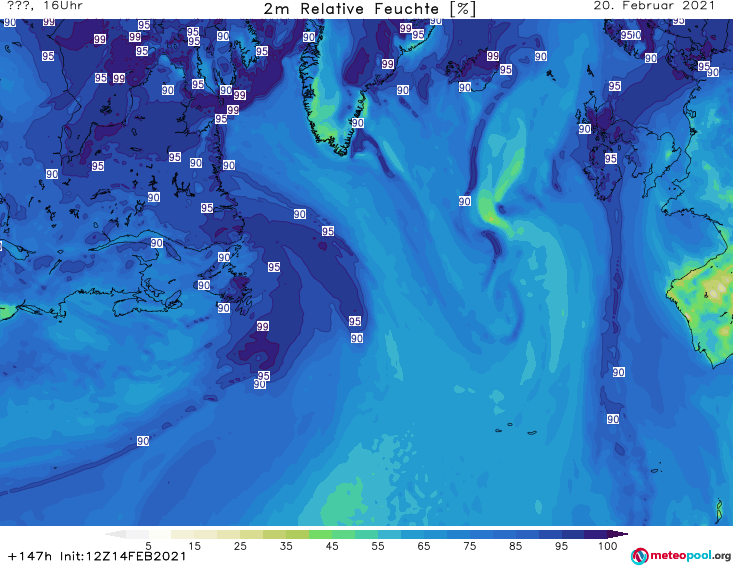
Task: Click the Azores island outlines on the map
Action: click(x=517, y=429)
